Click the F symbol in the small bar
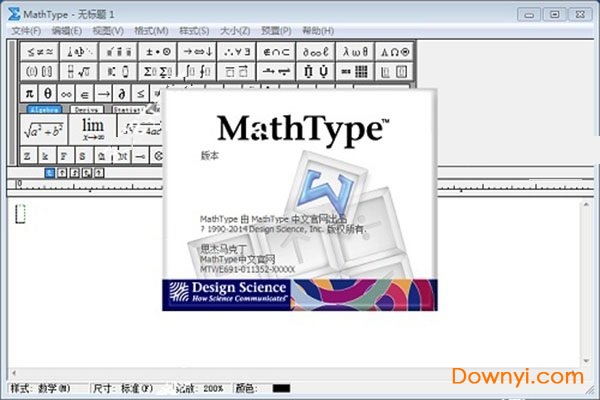Screen dimensions: 600x400 (64, 156)
